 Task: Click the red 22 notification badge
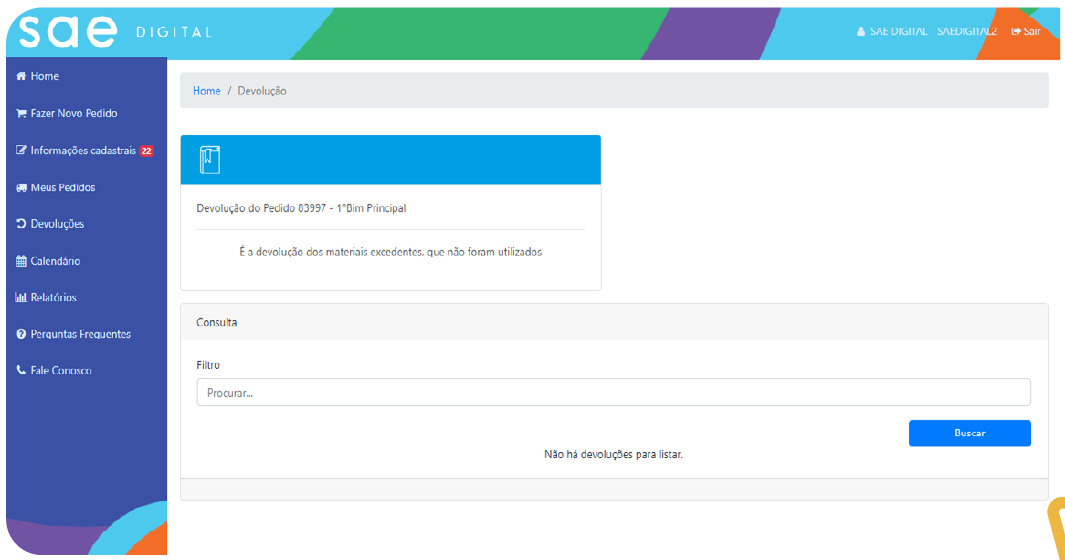[147, 151]
